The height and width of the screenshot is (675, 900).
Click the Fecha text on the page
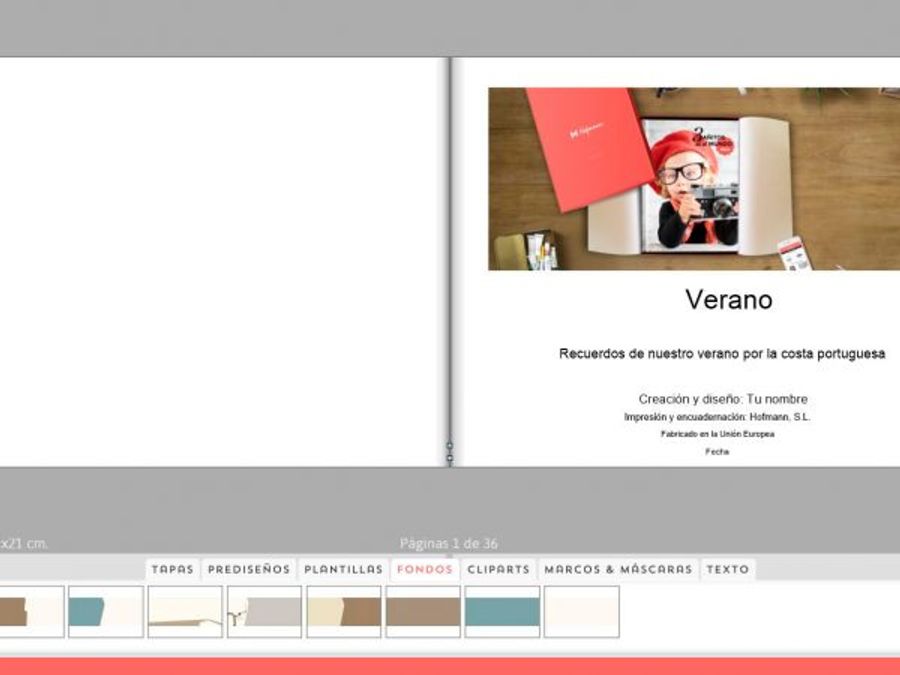click(717, 452)
